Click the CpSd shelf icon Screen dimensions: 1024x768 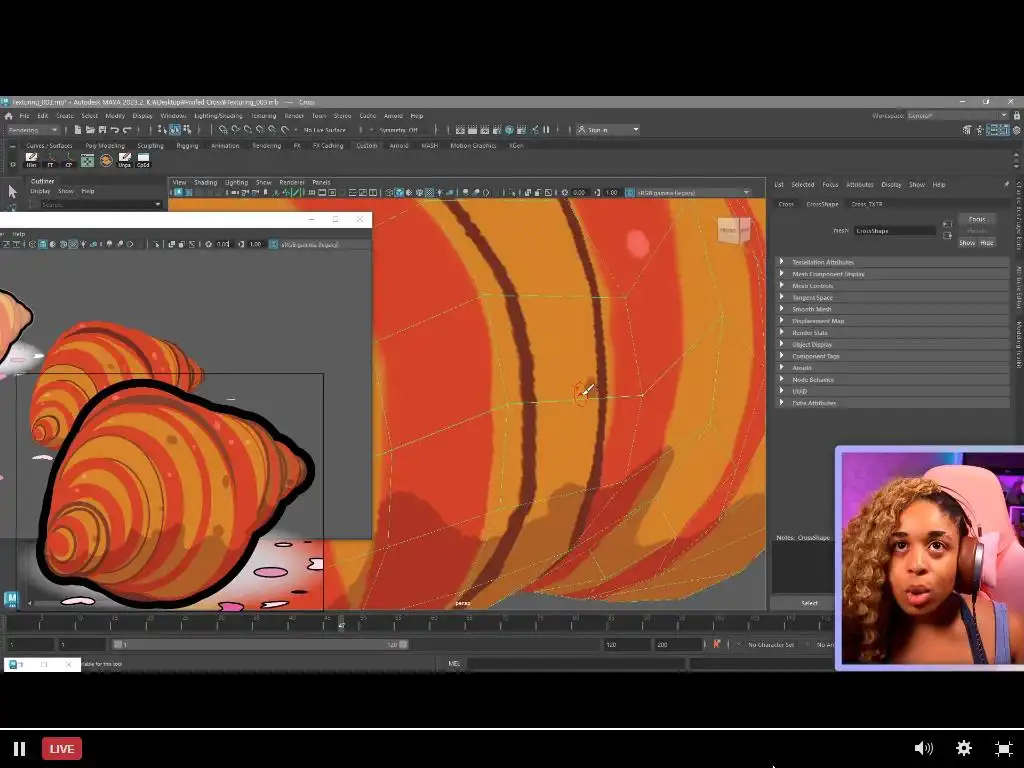[x=143, y=160]
